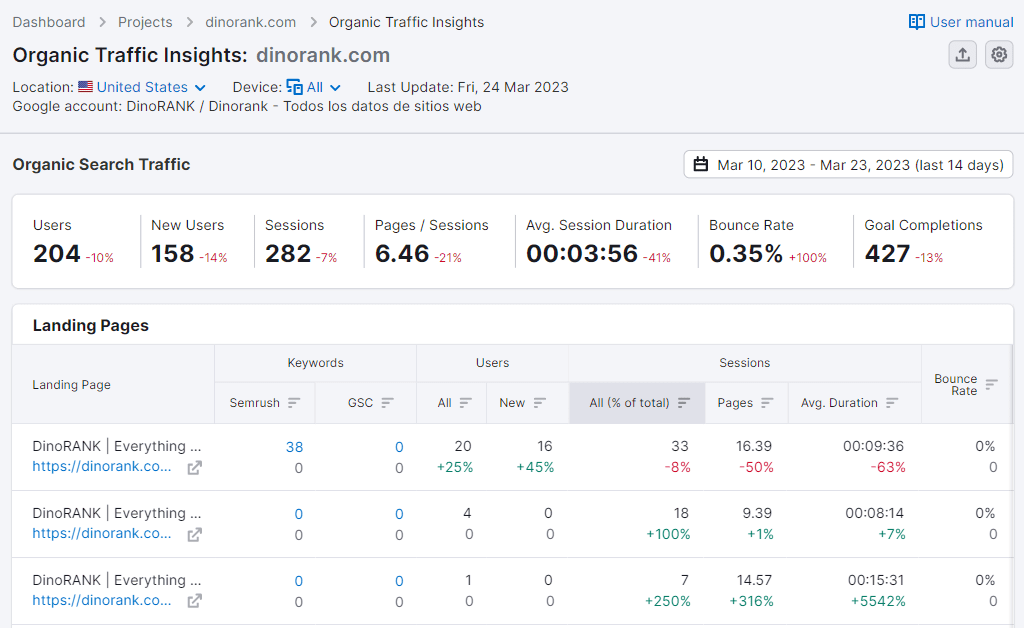Click Goal Completions value 427

point(888,253)
